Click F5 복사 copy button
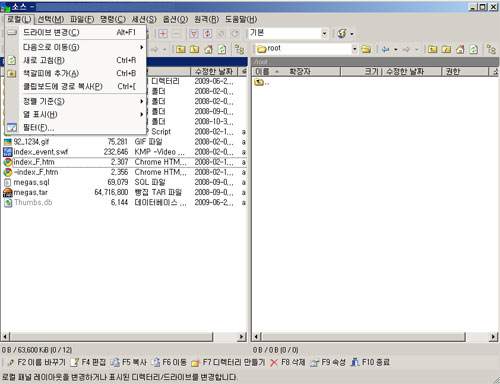 click(x=128, y=362)
